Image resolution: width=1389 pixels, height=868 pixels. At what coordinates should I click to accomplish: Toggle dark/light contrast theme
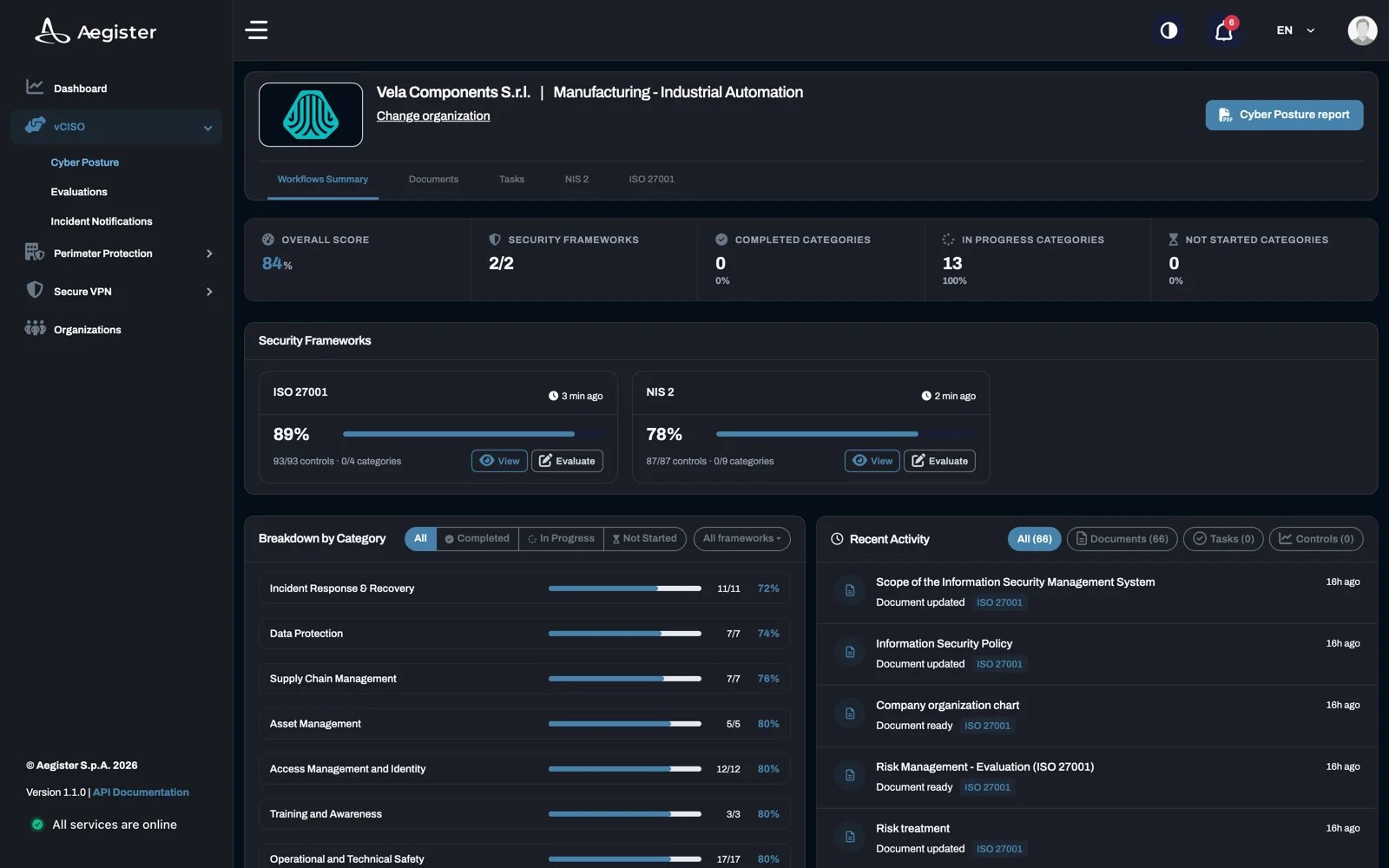point(1168,30)
